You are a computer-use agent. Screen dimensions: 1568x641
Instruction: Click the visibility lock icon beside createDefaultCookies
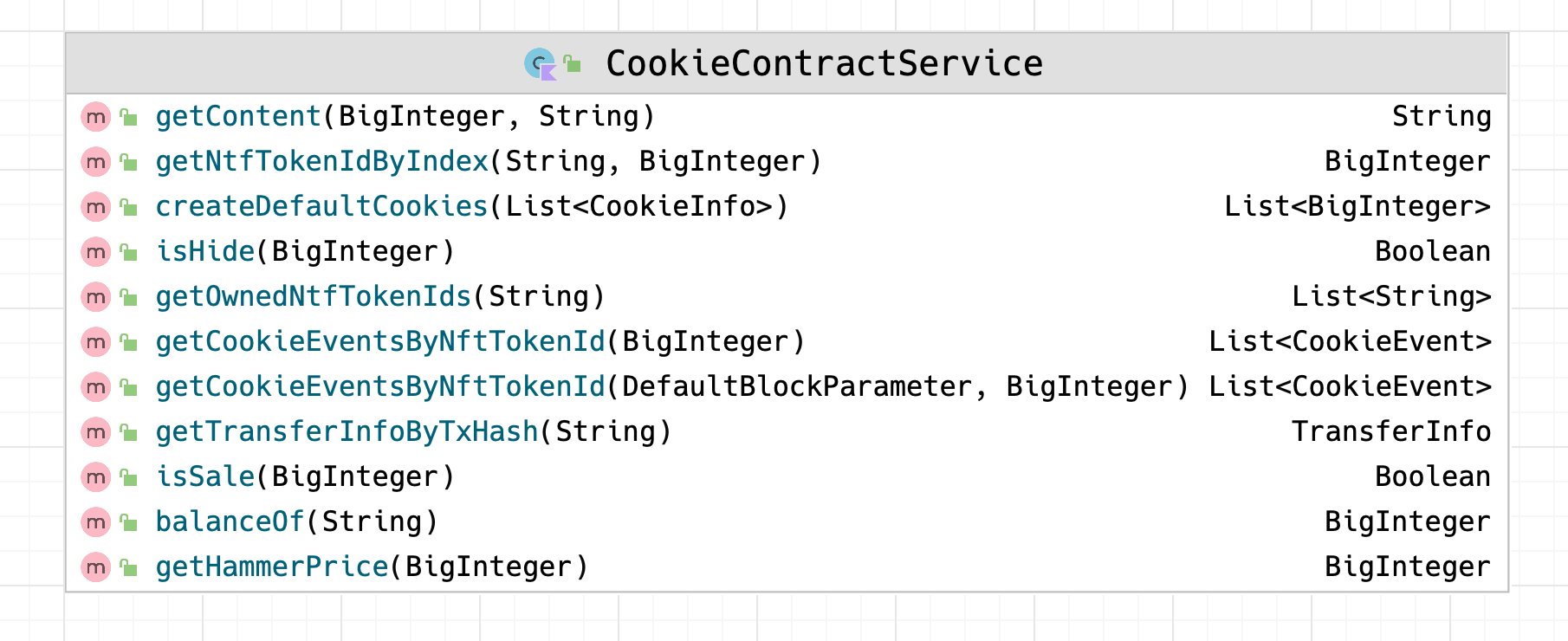(129, 207)
